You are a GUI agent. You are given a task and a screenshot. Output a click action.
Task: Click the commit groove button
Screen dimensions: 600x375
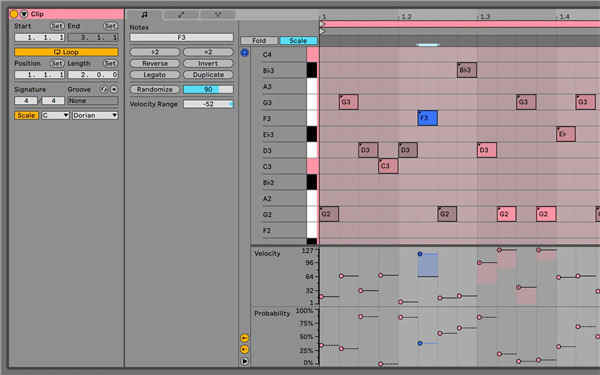coord(114,90)
